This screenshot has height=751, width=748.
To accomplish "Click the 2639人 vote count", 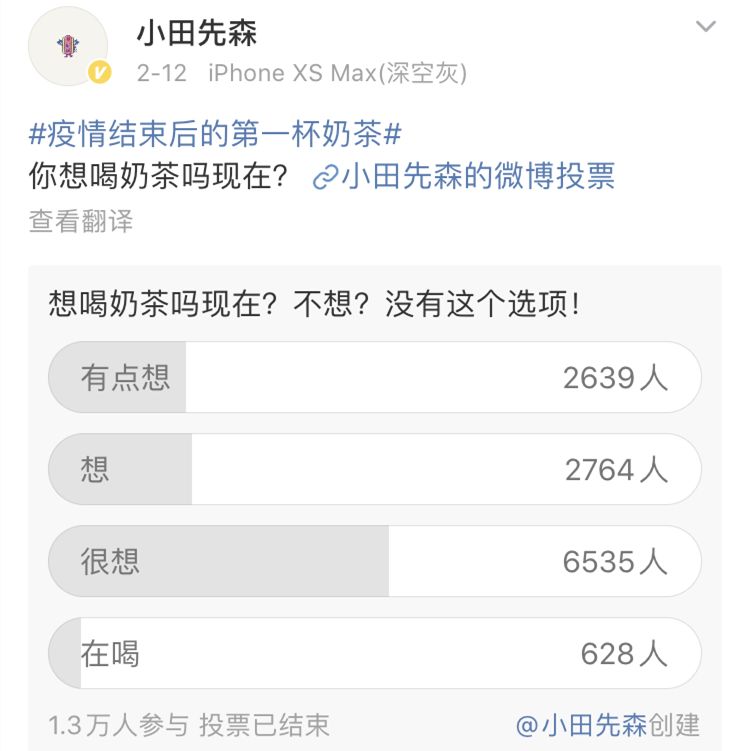I will coord(615,377).
